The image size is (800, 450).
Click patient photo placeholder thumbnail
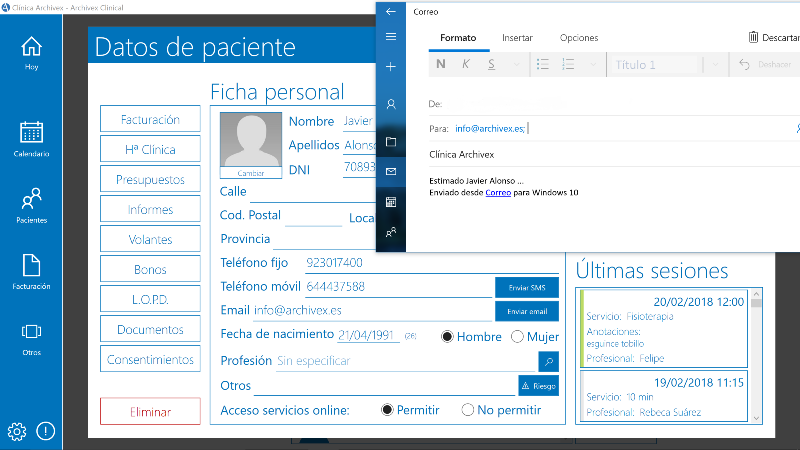pyautogui.click(x=251, y=139)
